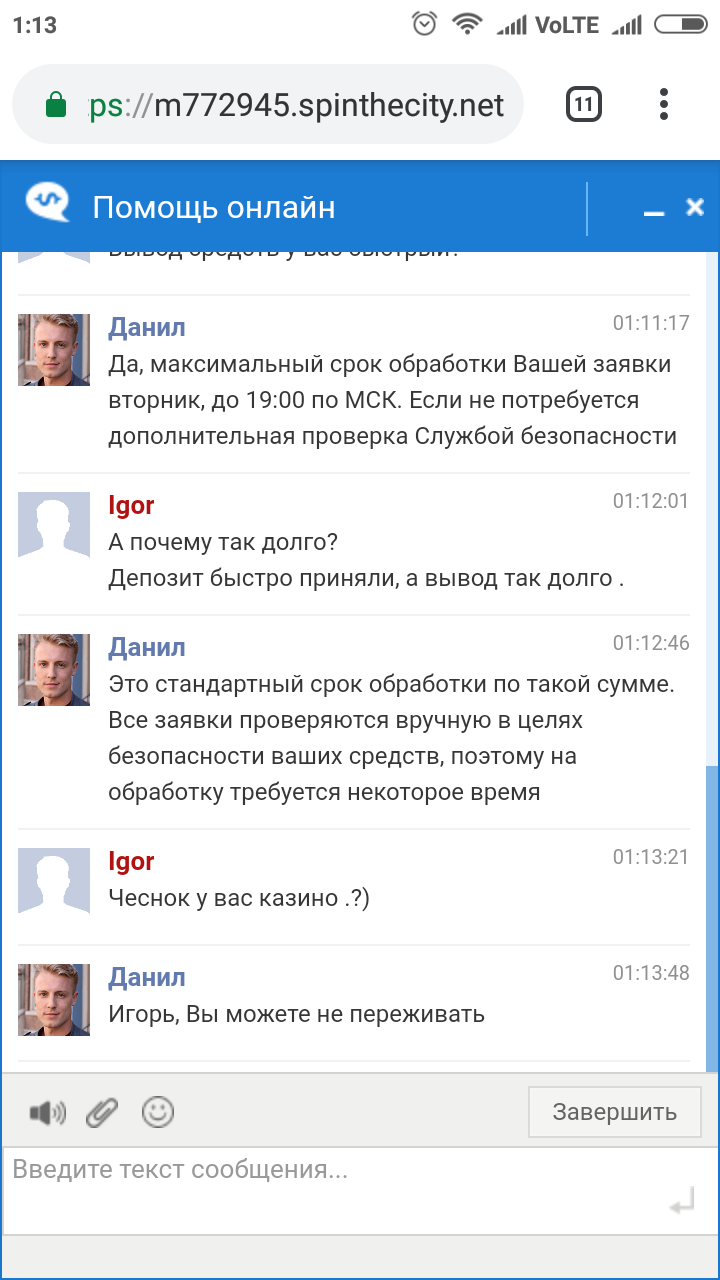720x1280 pixels.
Task: Click Igor's placeholder avatar at 01:12:01
Action: click(54, 528)
